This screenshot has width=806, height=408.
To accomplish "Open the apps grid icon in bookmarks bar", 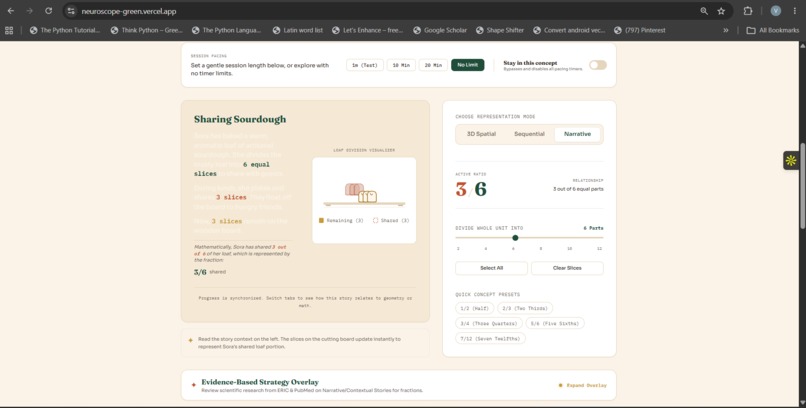I will tap(9, 30).
